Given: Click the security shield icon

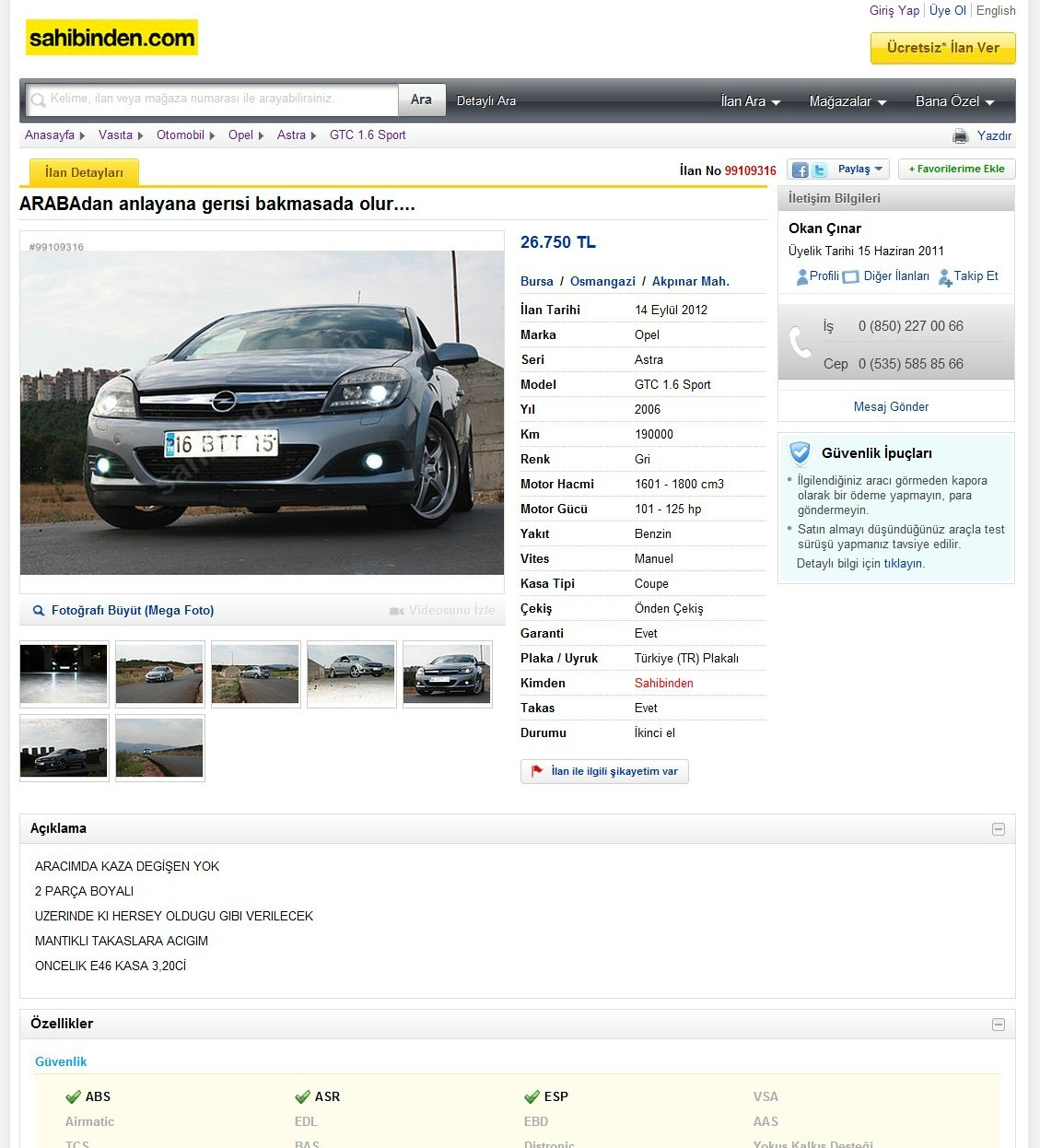Looking at the screenshot, I should [x=800, y=452].
